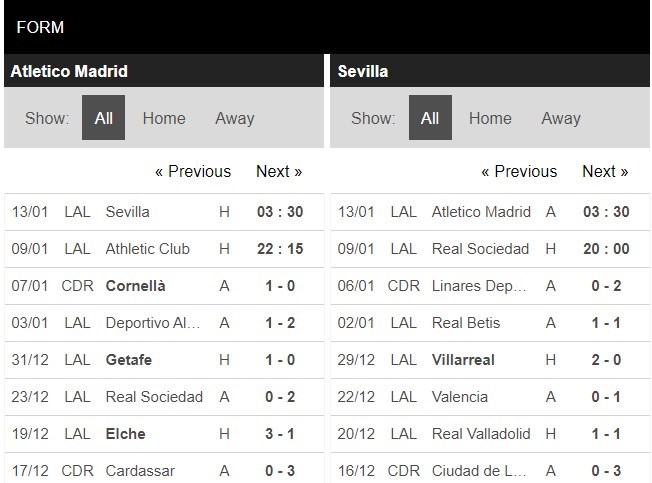Screen dimensions: 652x483
Task: Select the All tab under Sevilla
Action: pos(430,118)
